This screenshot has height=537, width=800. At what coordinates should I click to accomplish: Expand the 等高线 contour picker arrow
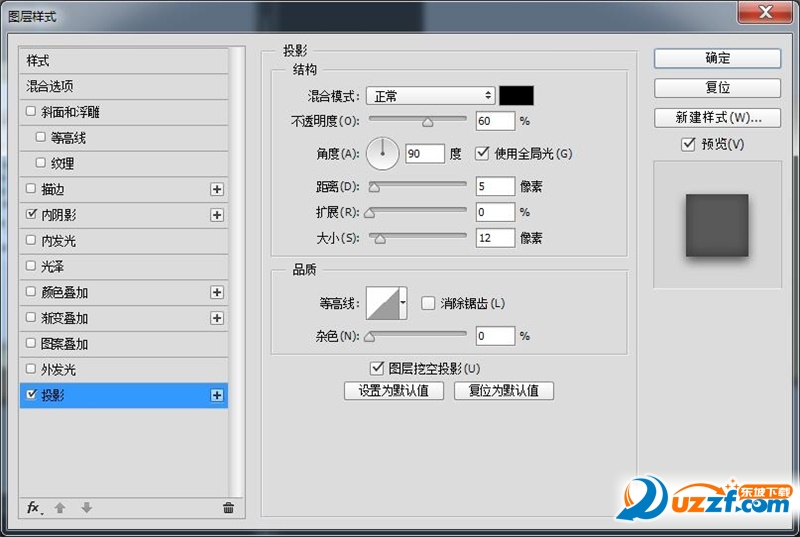pos(403,302)
